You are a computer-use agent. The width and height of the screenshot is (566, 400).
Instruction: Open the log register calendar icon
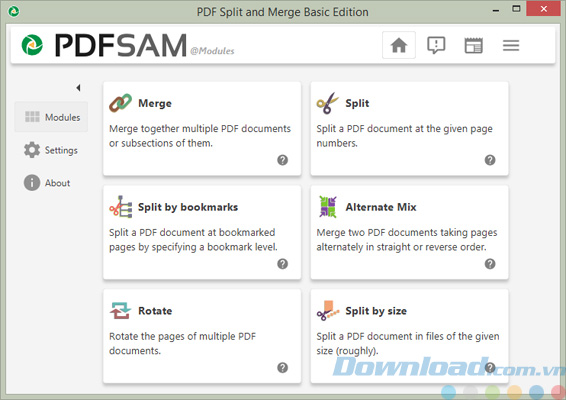coord(474,45)
